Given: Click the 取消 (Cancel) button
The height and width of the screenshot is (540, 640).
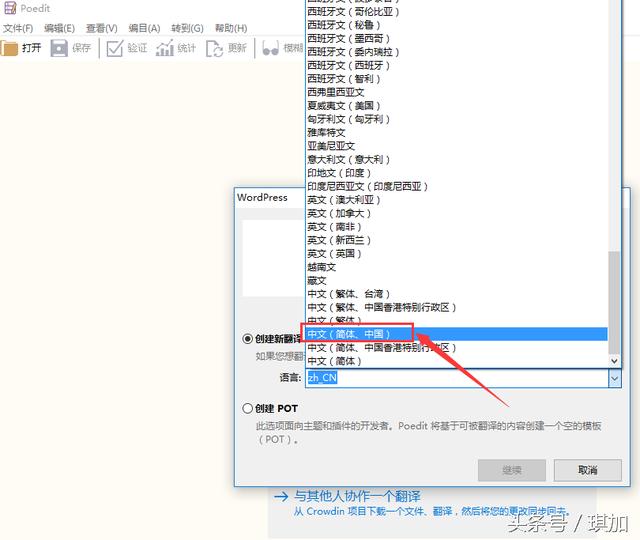Looking at the screenshot, I should point(588,470).
